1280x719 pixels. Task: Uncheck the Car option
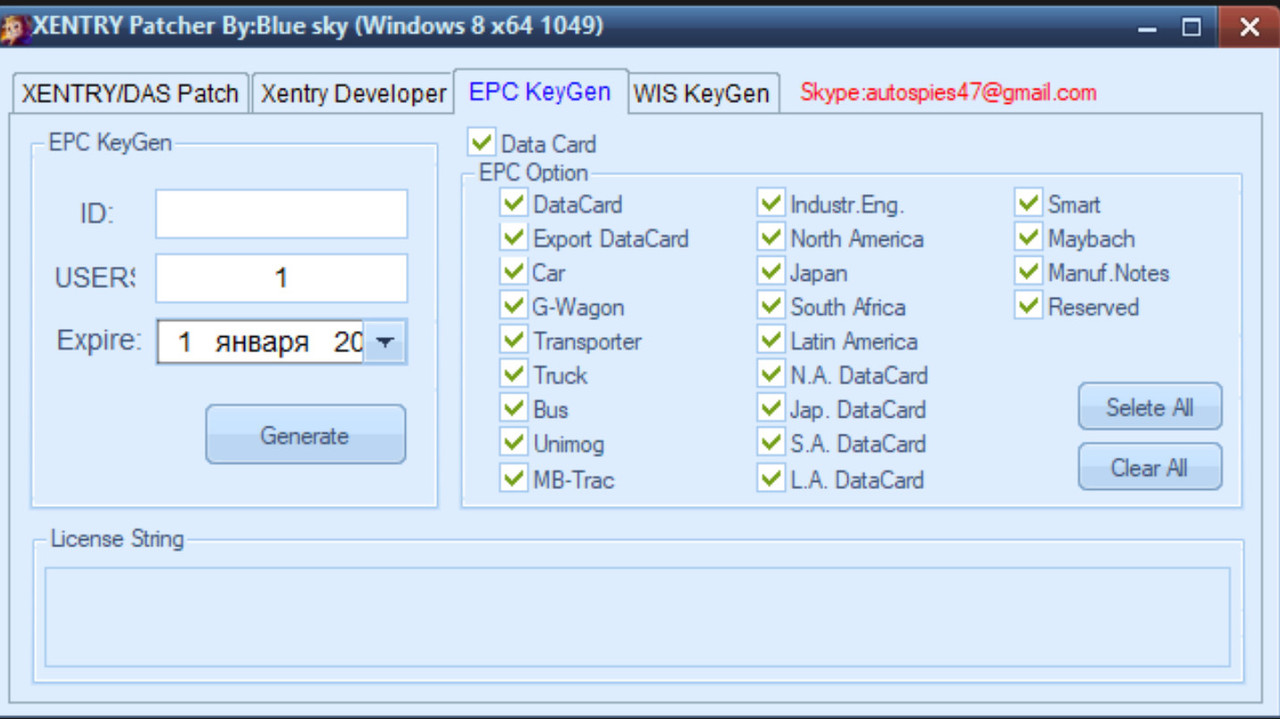click(513, 272)
